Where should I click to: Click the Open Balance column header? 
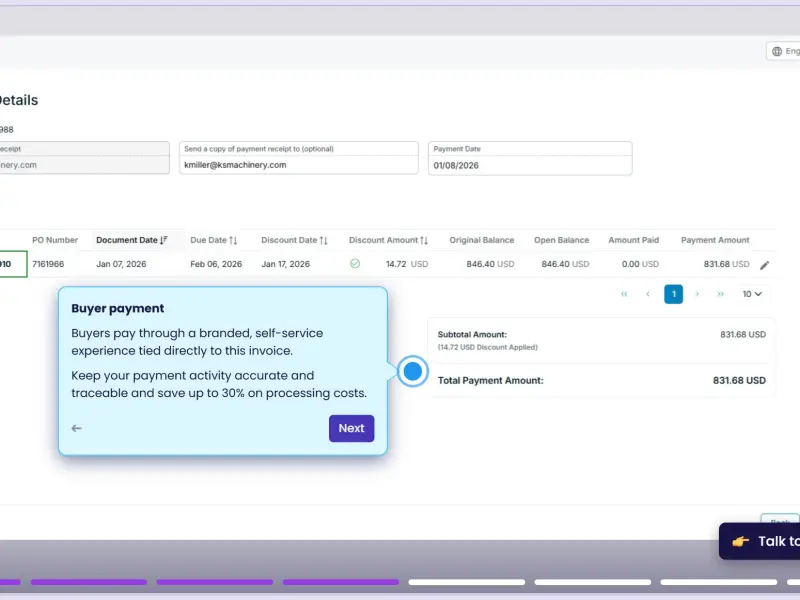click(x=561, y=240)
